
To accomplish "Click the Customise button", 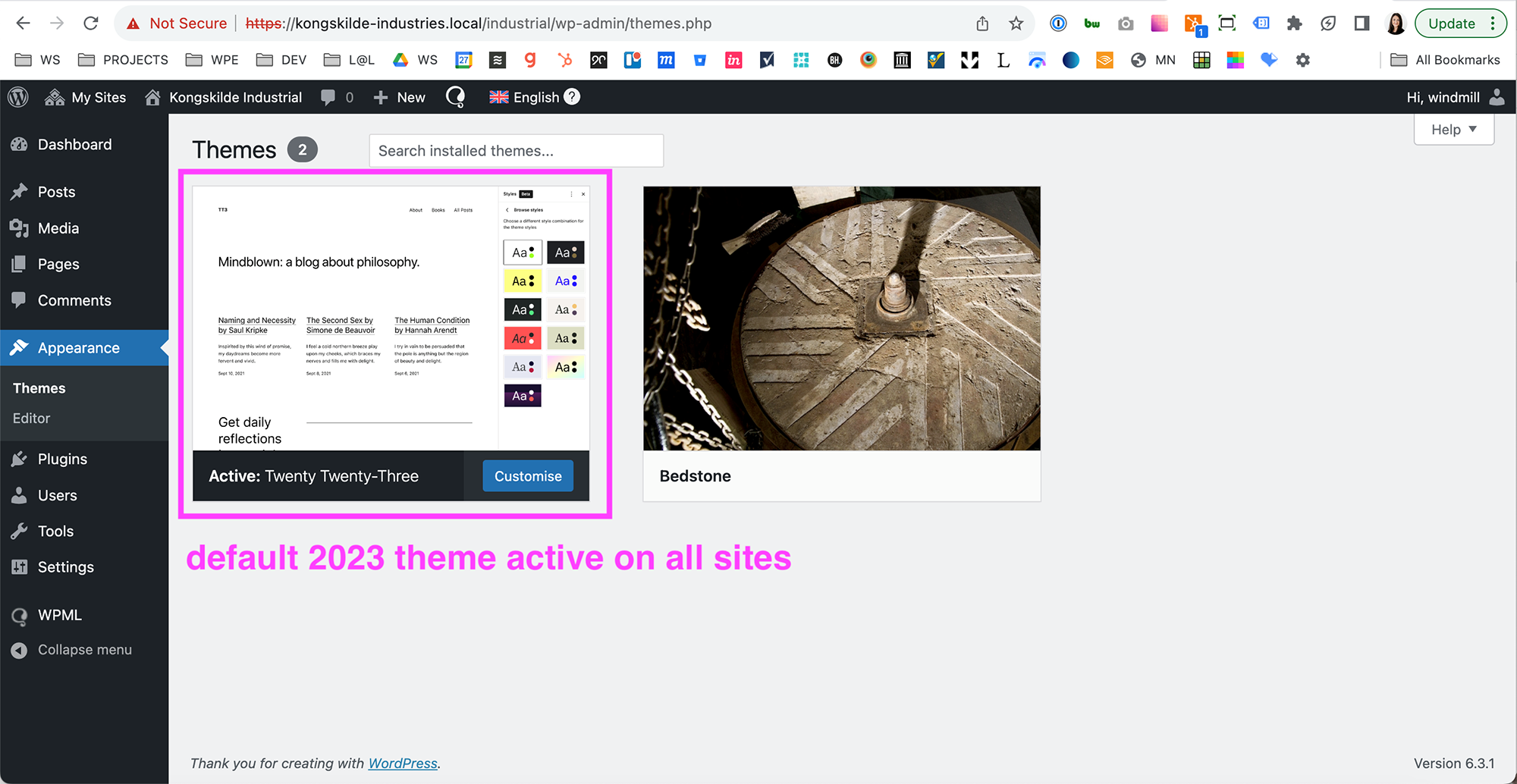I will tap(528, 476).
